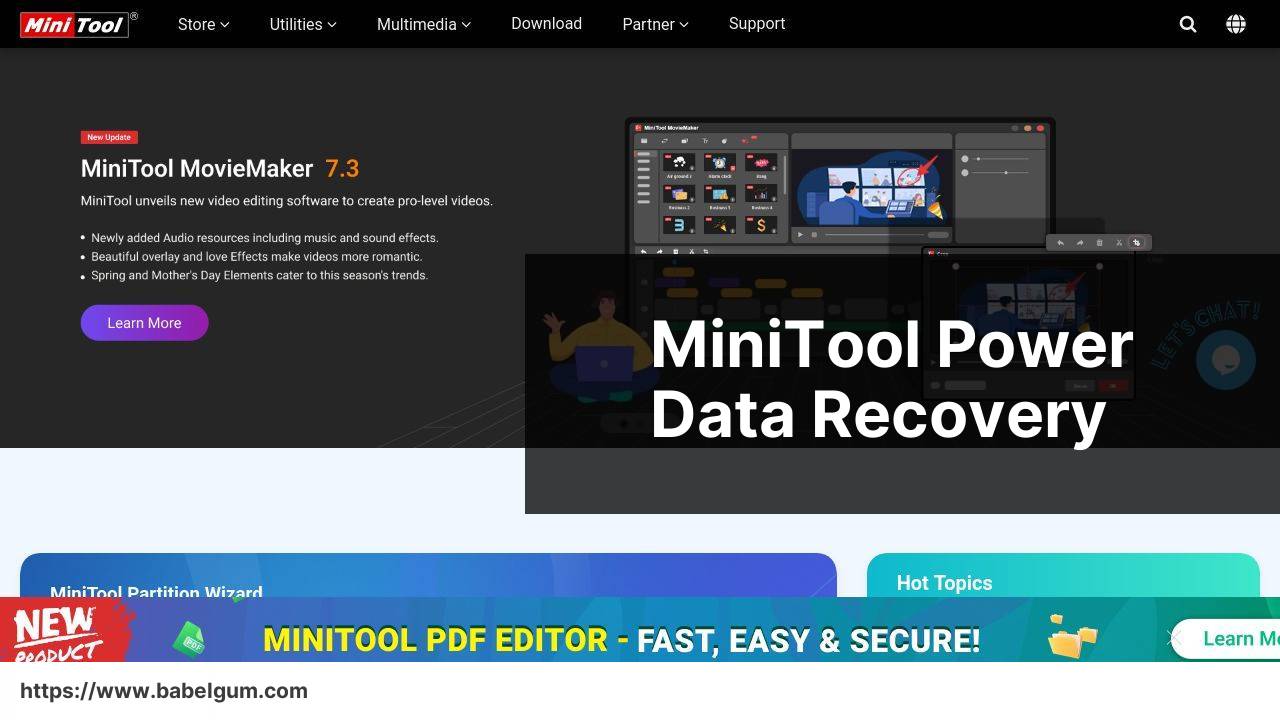Screen dimensions: 1280x720
Task: Click the Hot Topics heading
Action: [x=944, y=583]
